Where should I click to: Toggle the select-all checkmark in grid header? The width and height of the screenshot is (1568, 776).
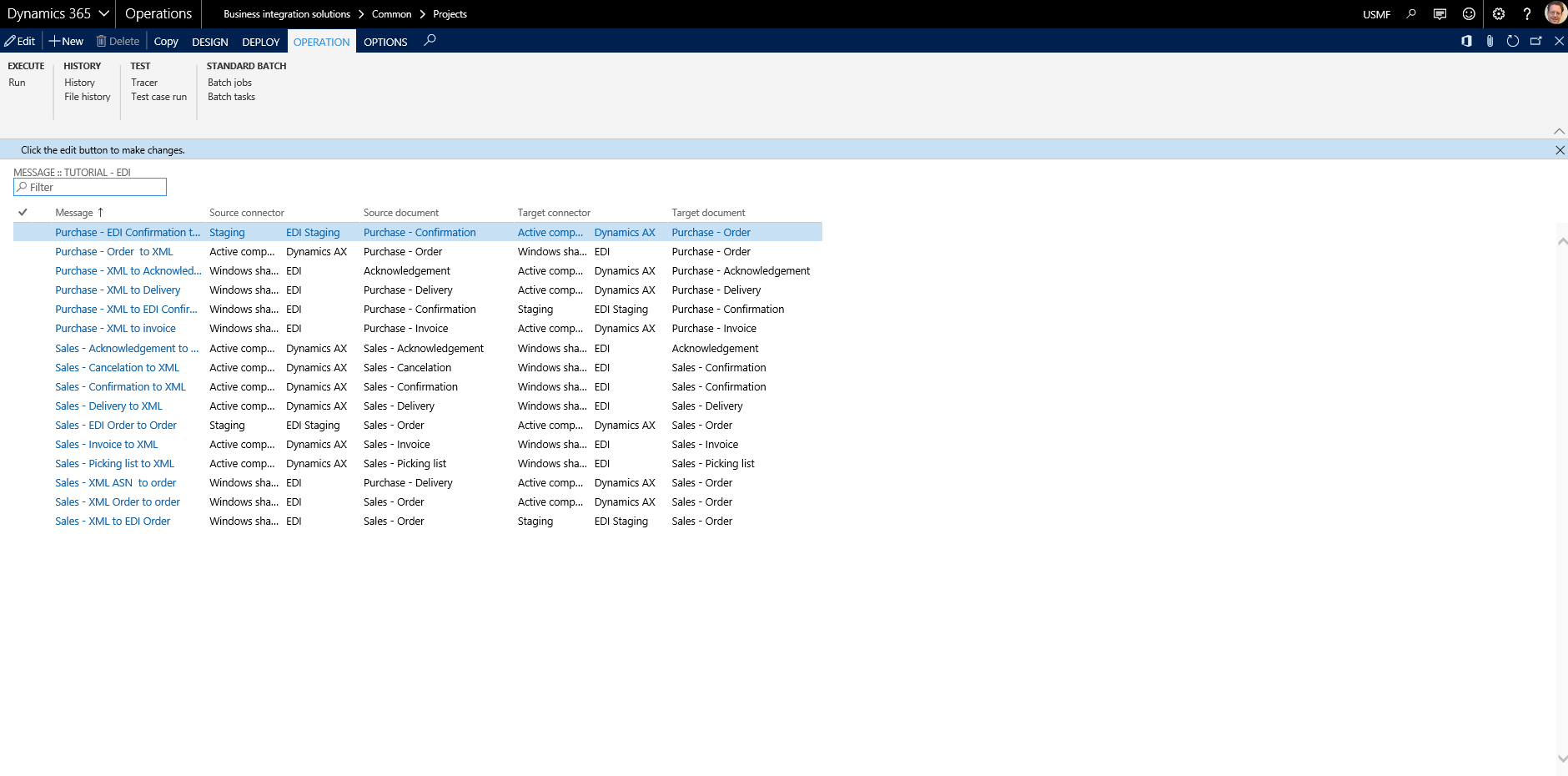[x=23, y=212]
